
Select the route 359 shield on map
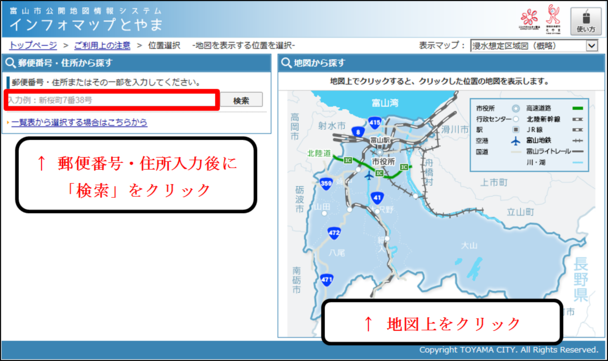pos(326,184)
